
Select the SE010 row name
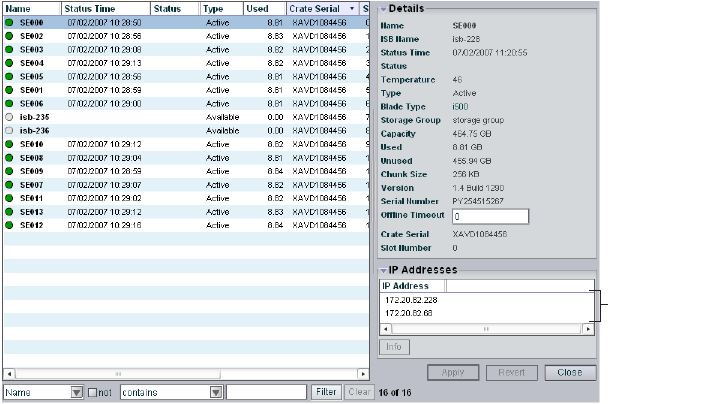click(x=32, y=144)
